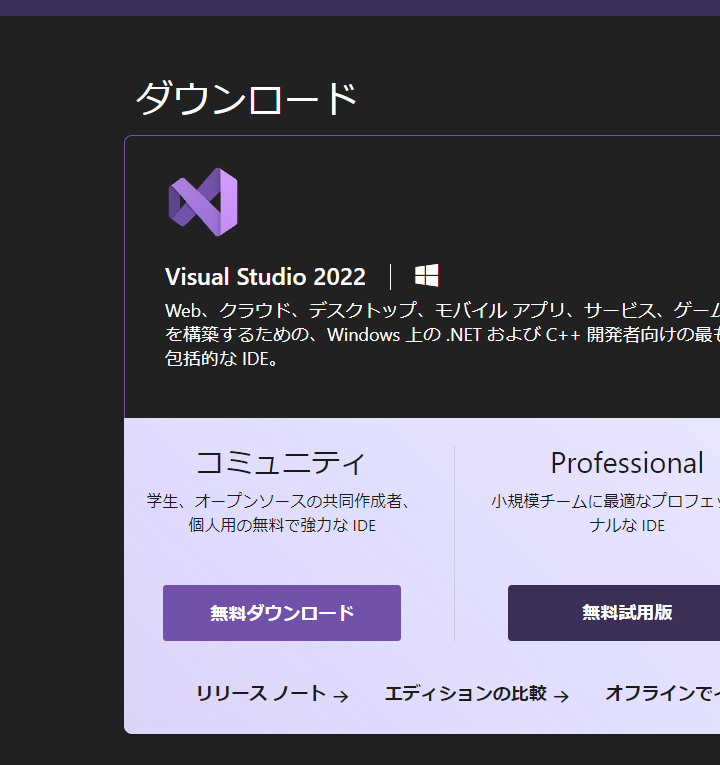Open the リリース ノート link
Viewport: 720px width, 765px height.
click(x=272, y=693)
